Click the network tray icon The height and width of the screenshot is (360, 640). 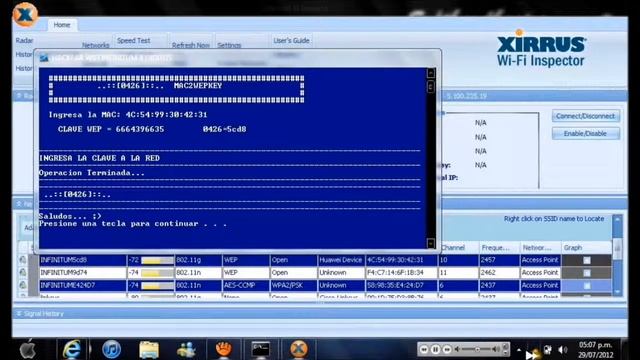[x=548, y=349]
